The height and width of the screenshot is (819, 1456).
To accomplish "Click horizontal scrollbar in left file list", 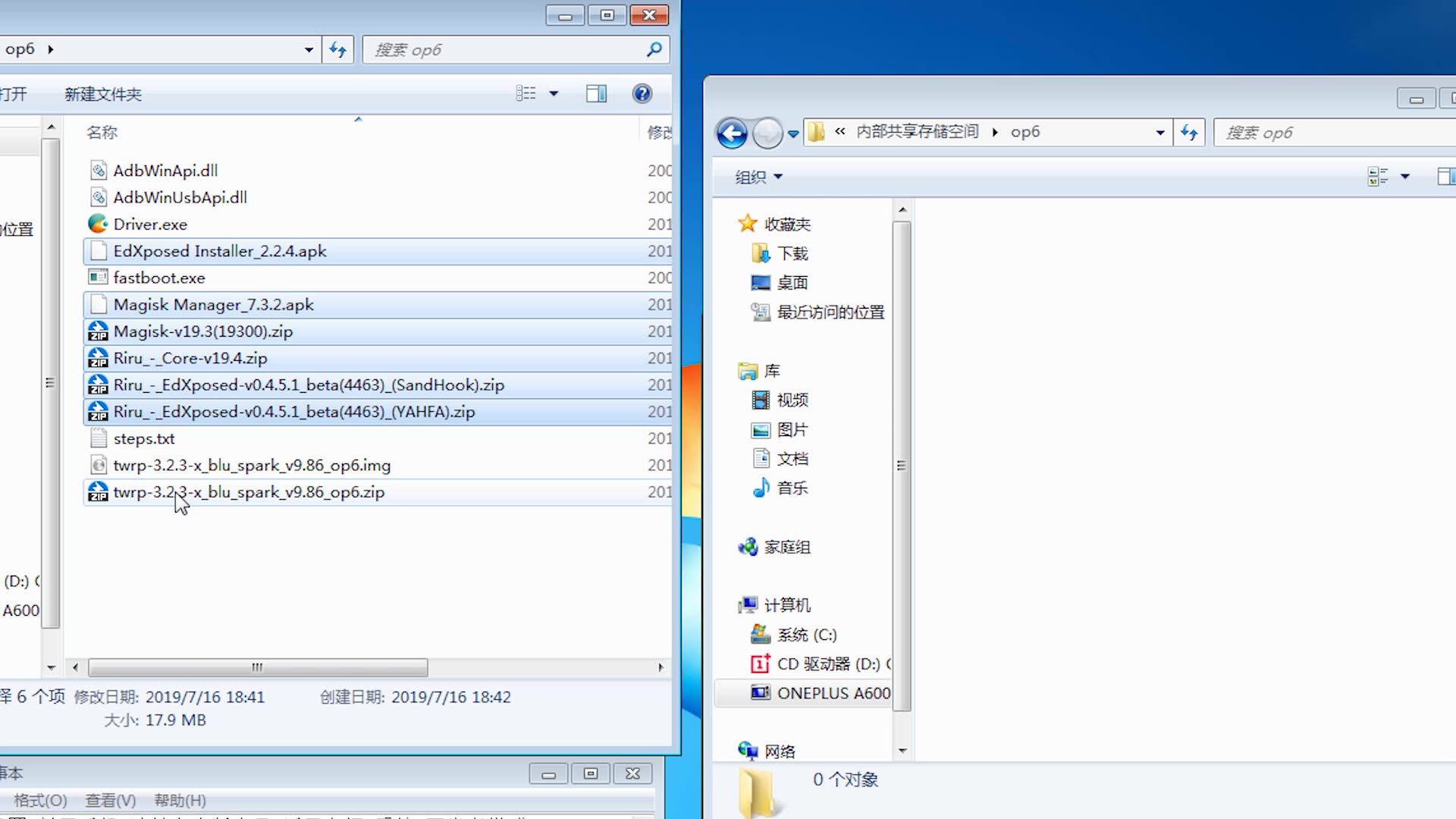I will coord(258,667).
